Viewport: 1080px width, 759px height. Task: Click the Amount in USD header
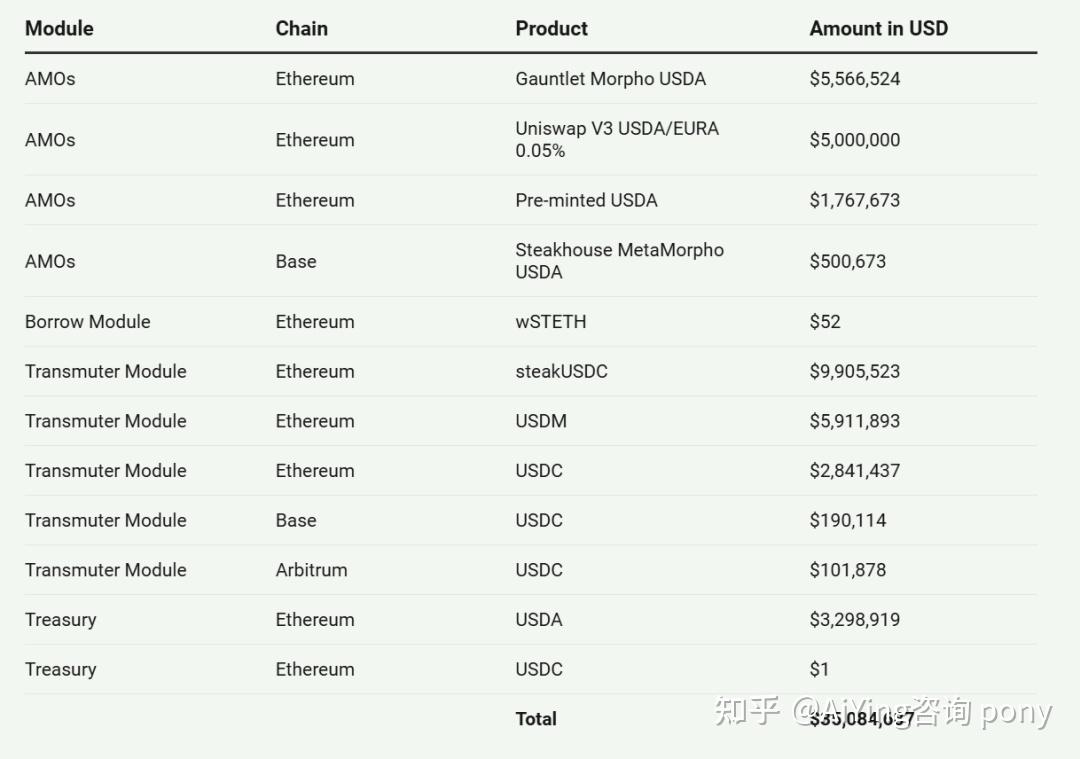(878, 29)
